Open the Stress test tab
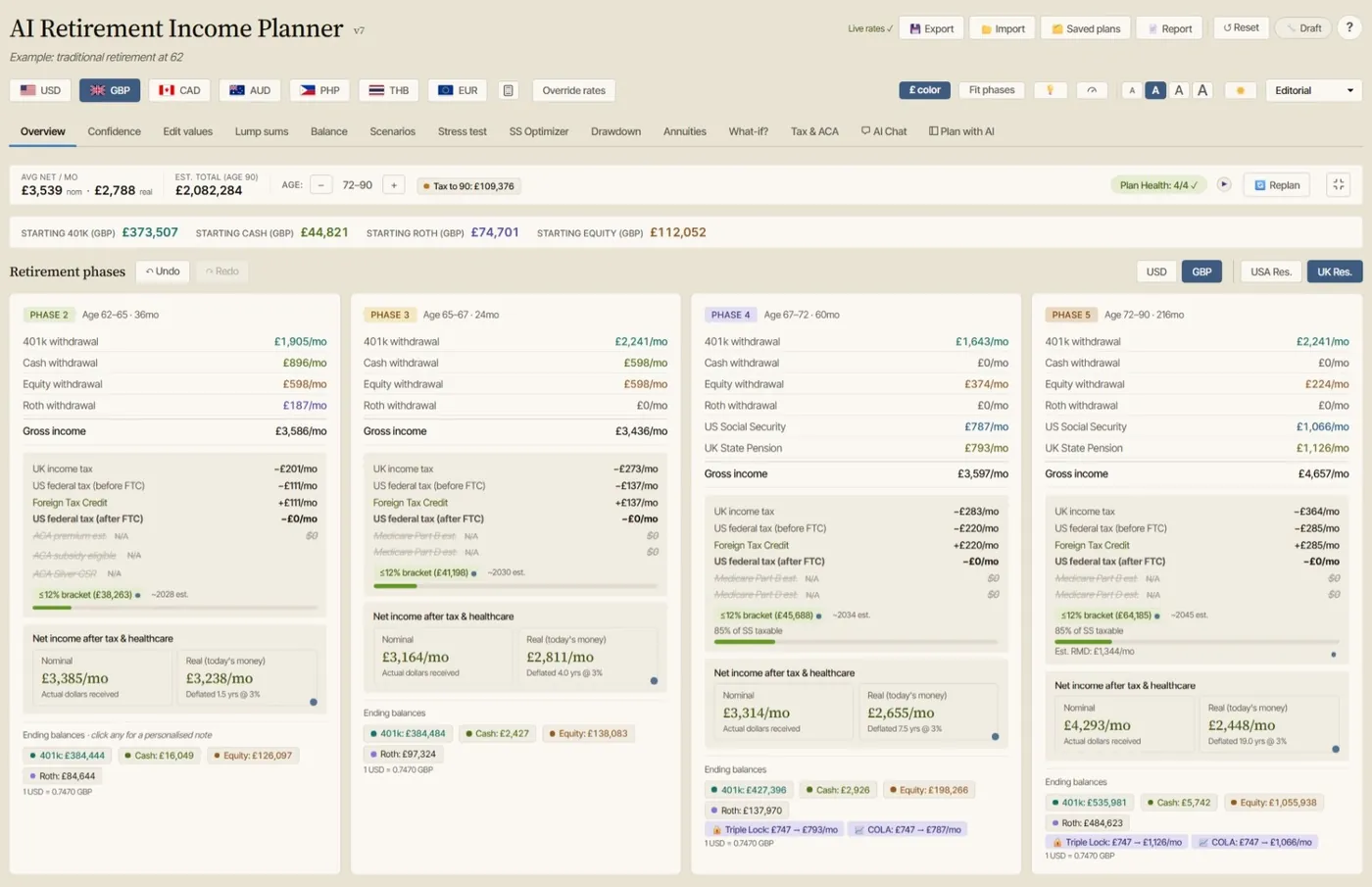 (462, 131)
